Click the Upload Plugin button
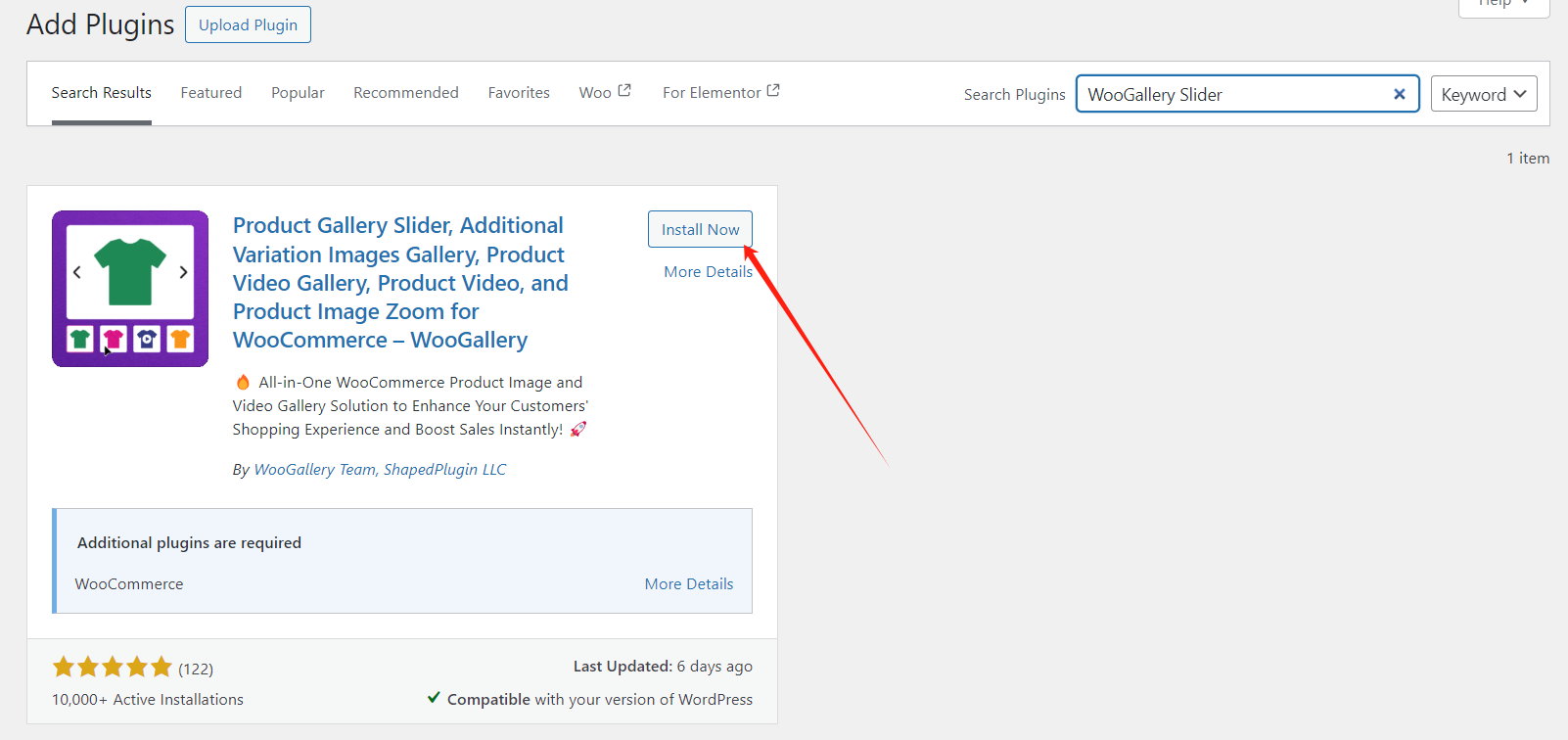 pos(248,24)
